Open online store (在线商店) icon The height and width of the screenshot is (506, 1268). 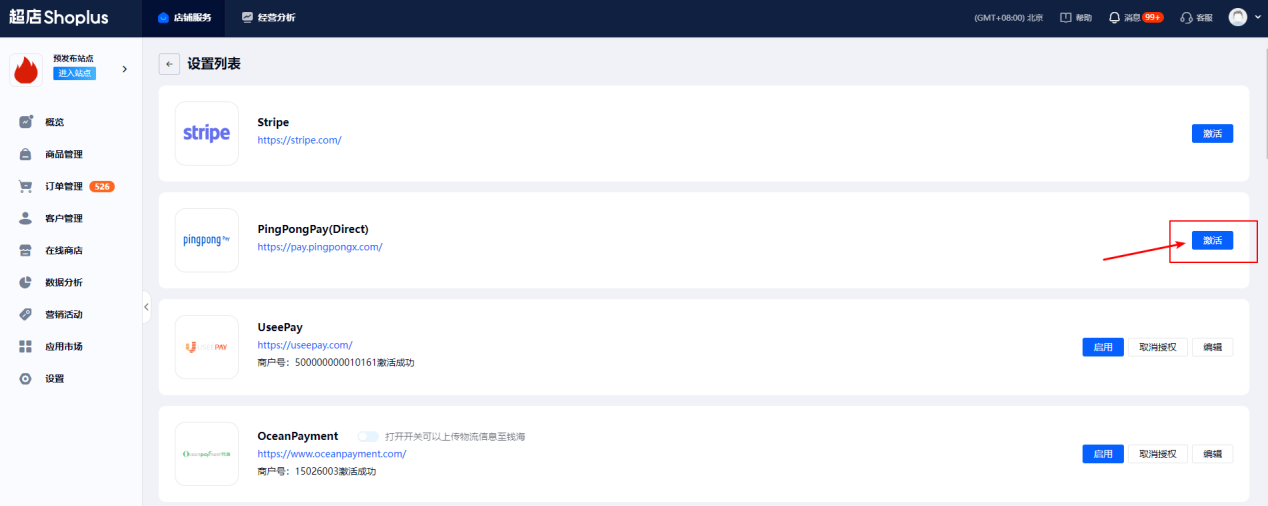26,250
